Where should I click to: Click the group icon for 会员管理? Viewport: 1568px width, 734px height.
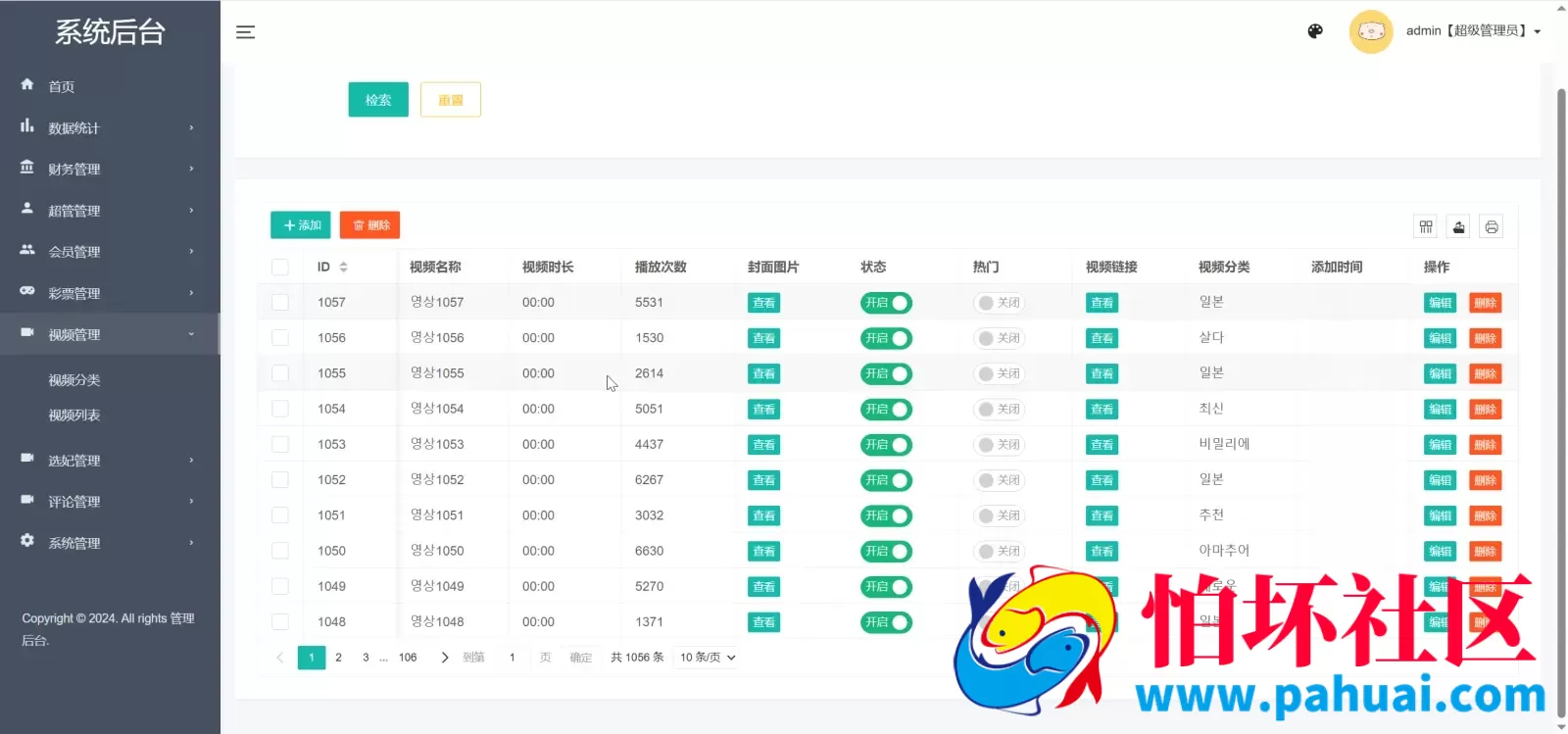(27, 249)
